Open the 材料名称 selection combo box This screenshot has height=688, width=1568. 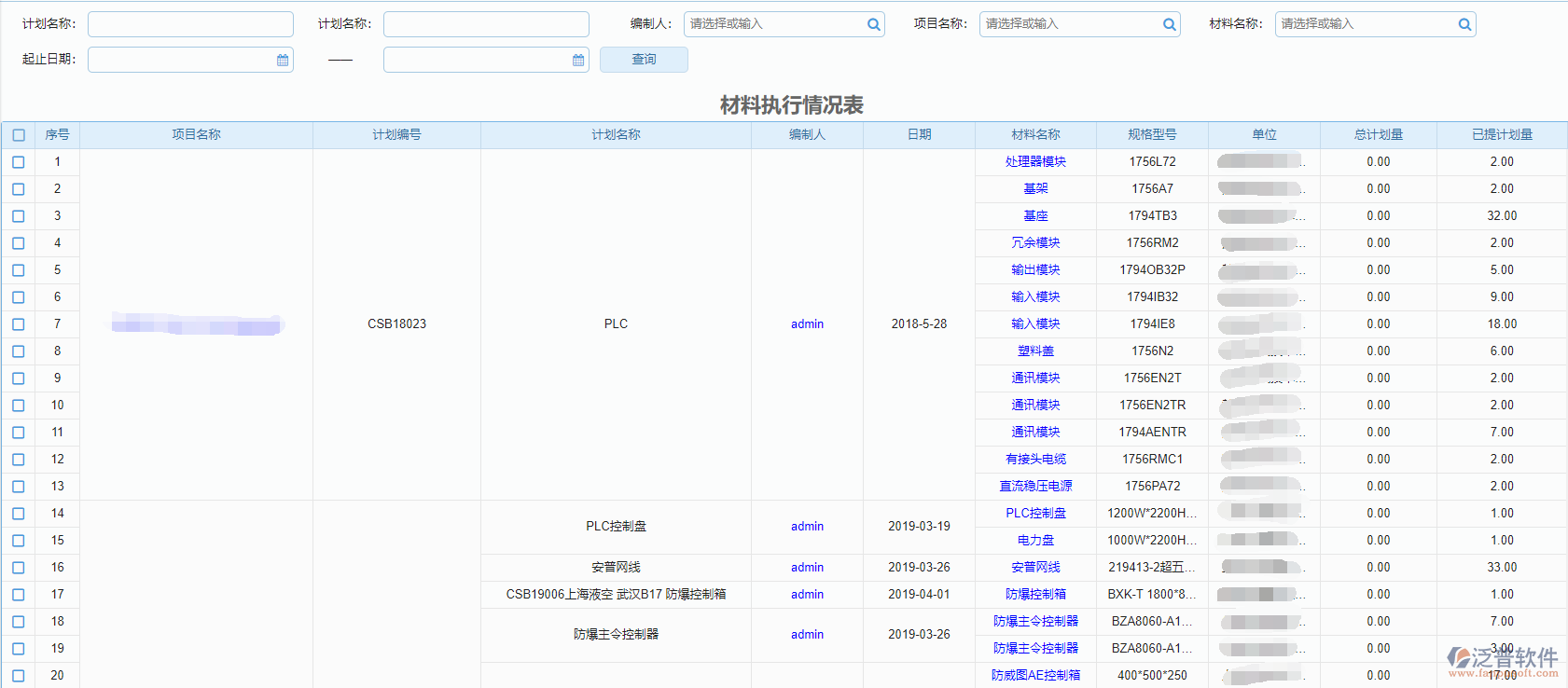[x=1366, y=24]
